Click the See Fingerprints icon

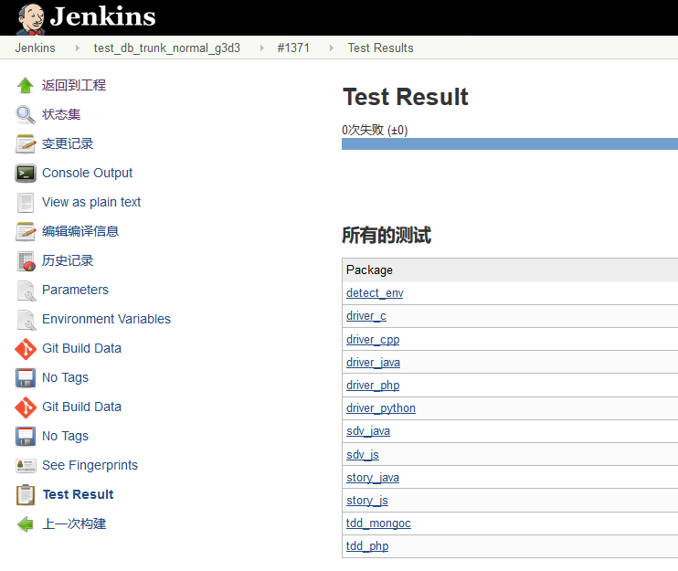tap(26, 466)
